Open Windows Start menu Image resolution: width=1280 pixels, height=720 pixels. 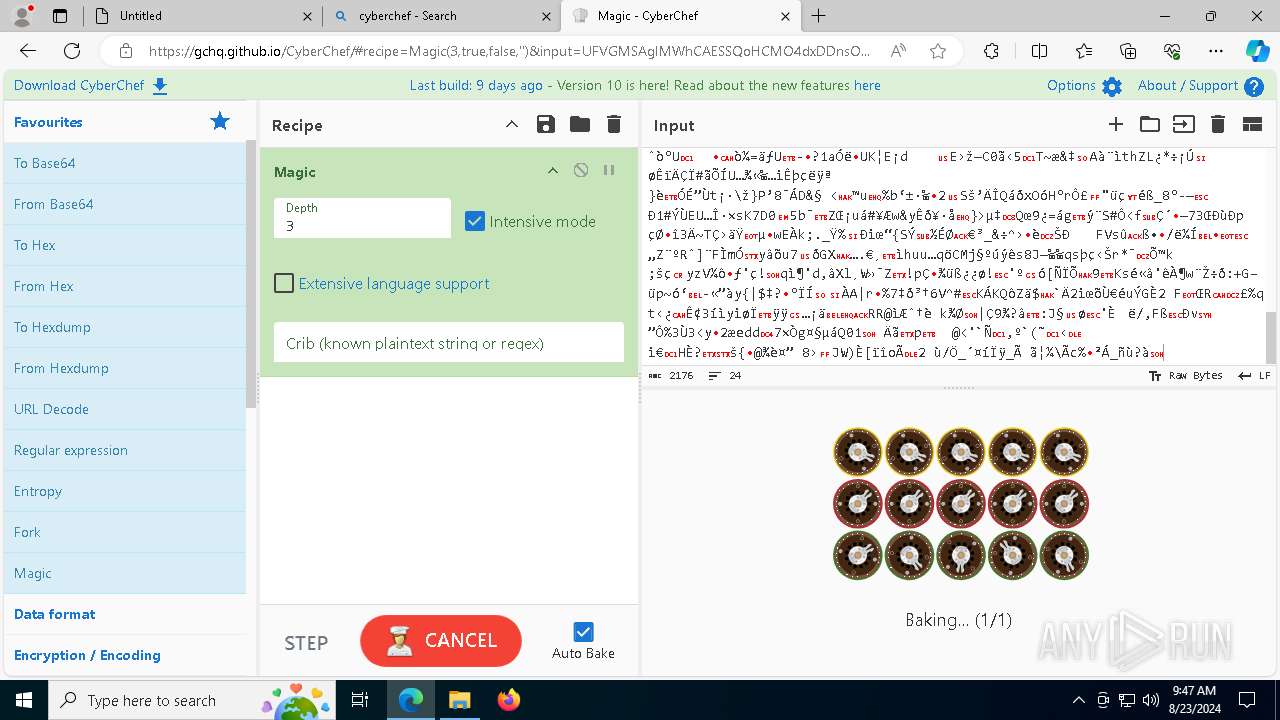[24, 700]
